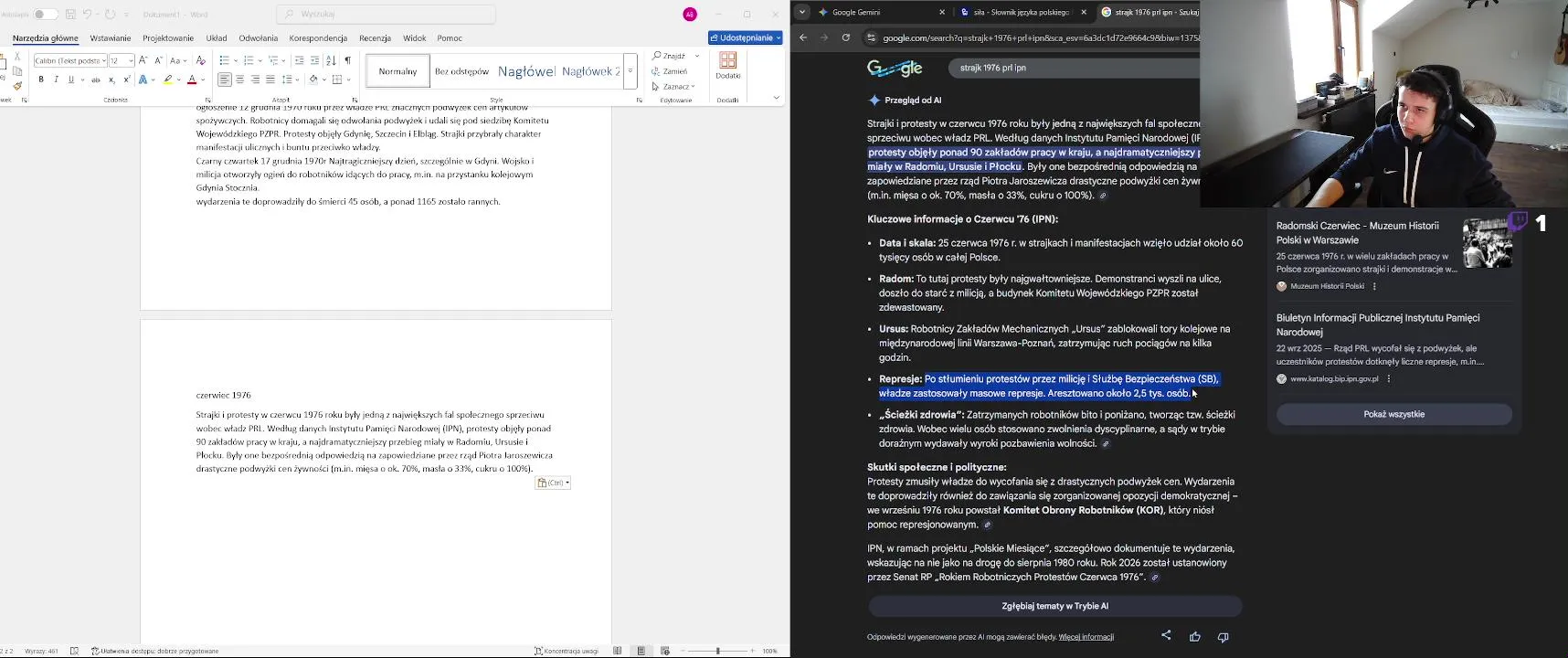Toggle Italic formatting in Word

[x=56, y=80]
